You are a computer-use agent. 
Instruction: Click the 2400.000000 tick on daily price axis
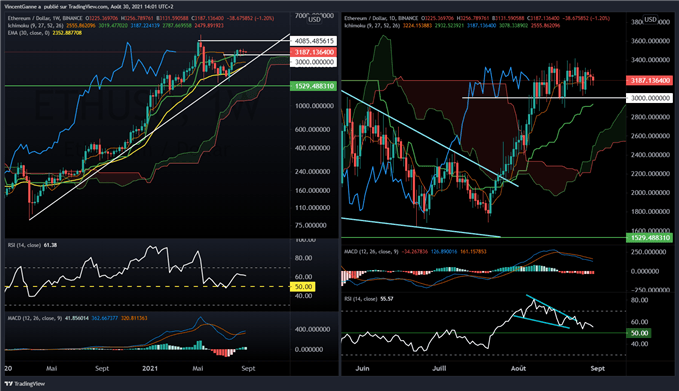point(650,155)
